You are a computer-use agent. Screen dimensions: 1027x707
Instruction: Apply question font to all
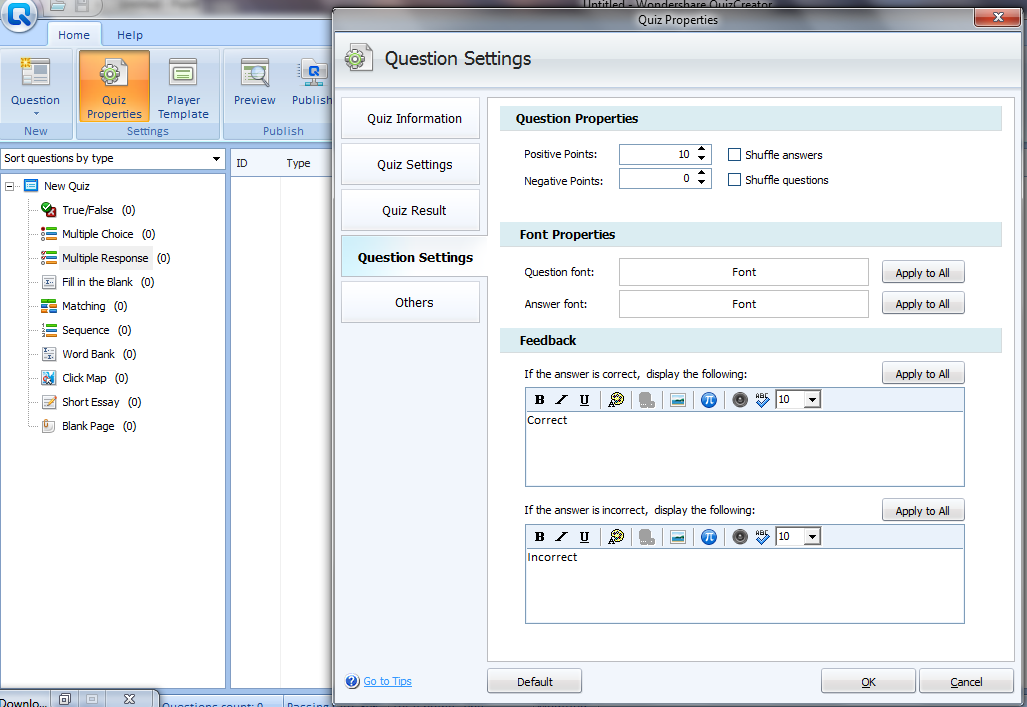pyautogui.click(x=923, y=273)
